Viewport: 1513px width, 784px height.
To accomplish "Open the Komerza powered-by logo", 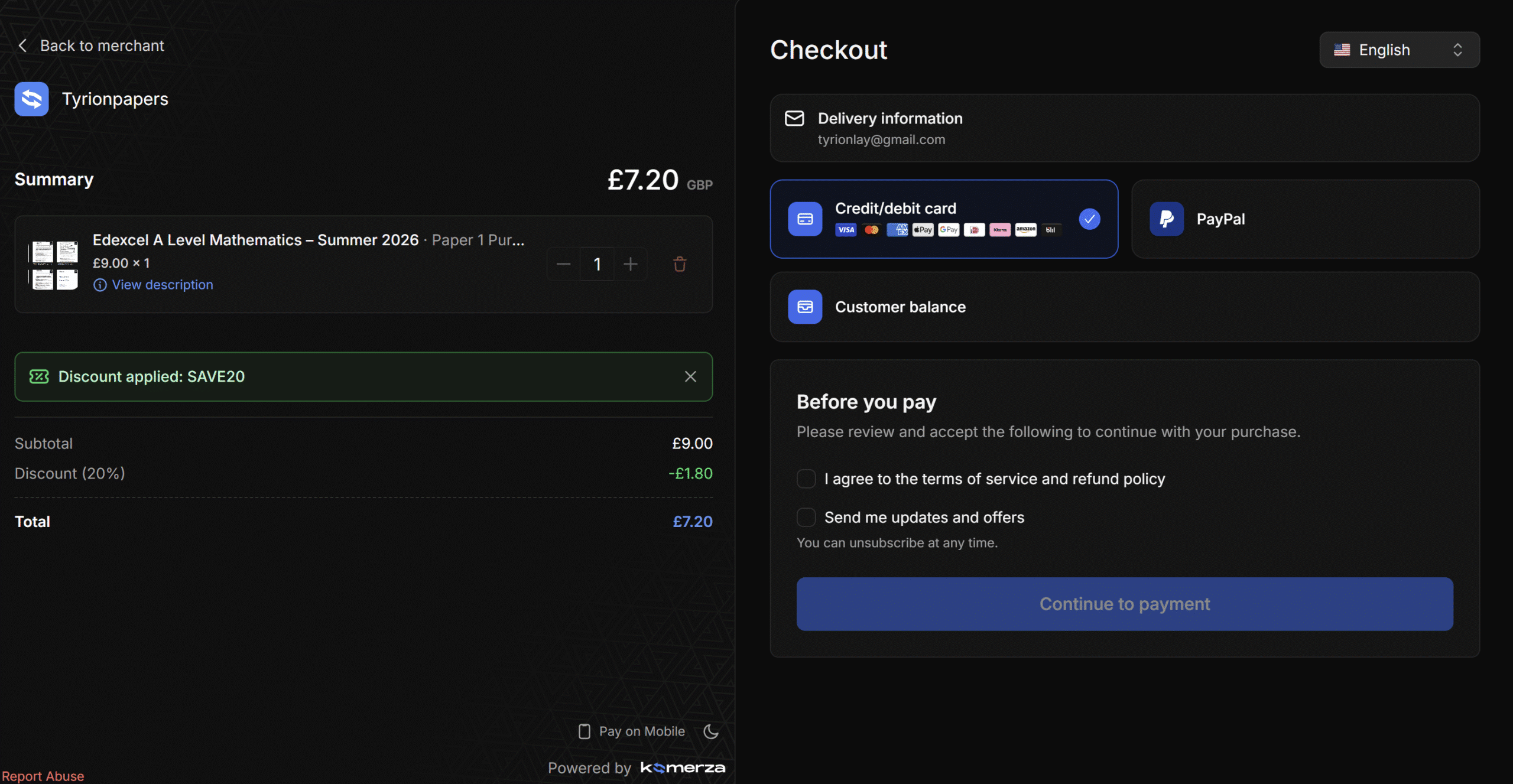I will coord(683,767).
